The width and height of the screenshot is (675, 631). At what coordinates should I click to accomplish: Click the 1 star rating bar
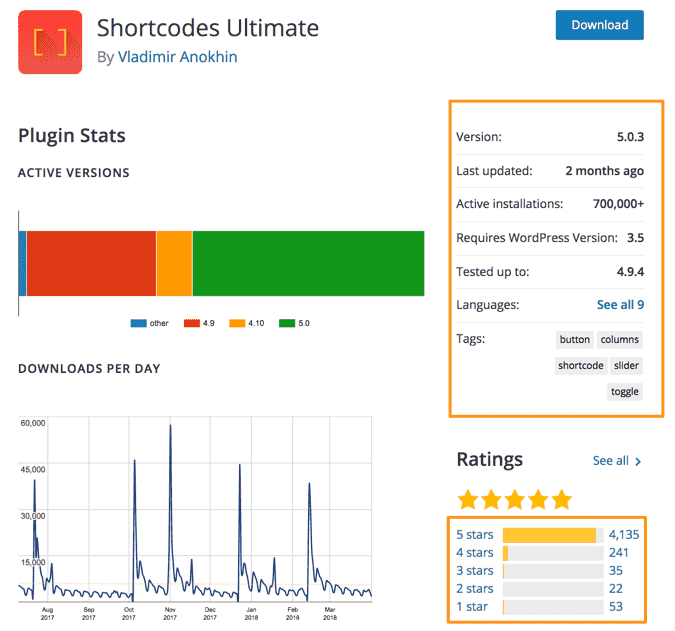pos(553,607)
